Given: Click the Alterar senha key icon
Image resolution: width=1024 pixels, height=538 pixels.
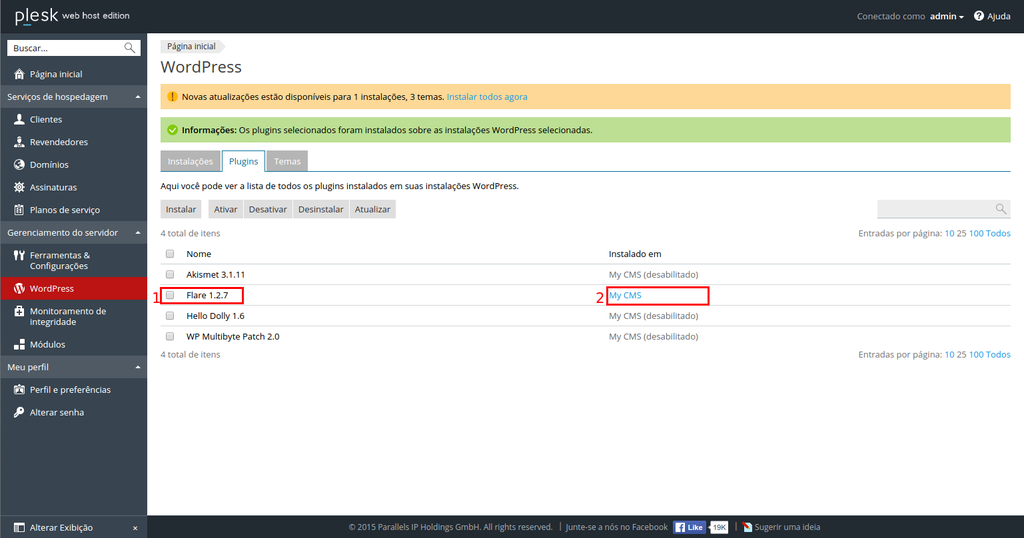Looking at the screenshot, I should pos(19,412).
